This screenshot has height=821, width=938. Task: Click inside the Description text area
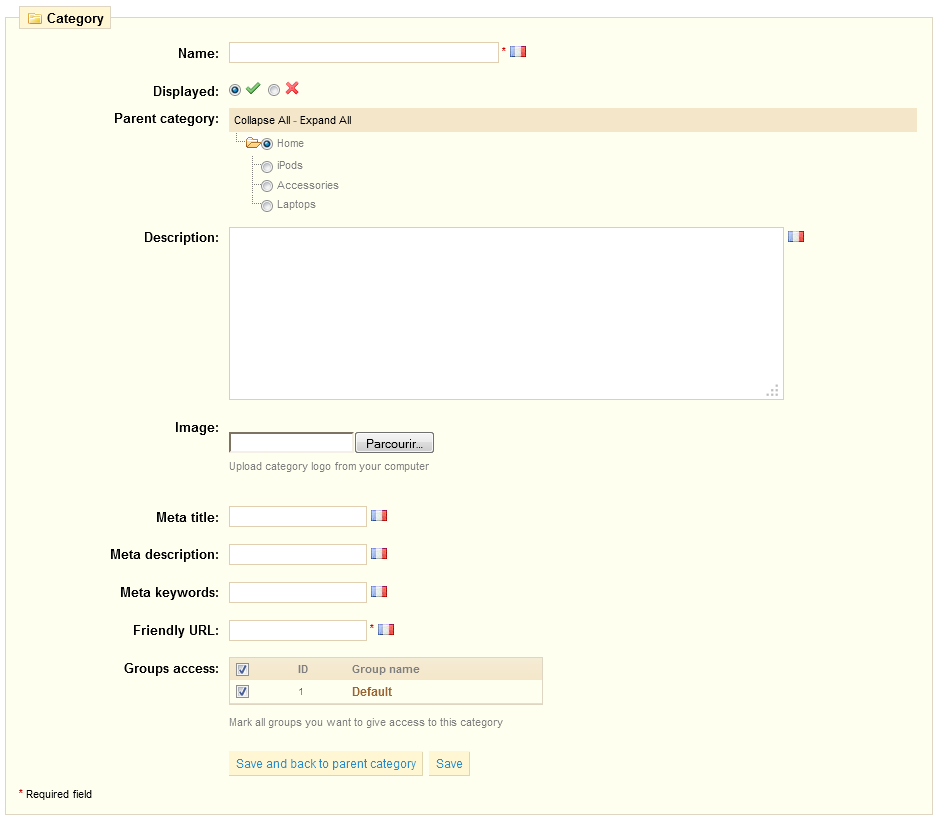tap(506, 313)
